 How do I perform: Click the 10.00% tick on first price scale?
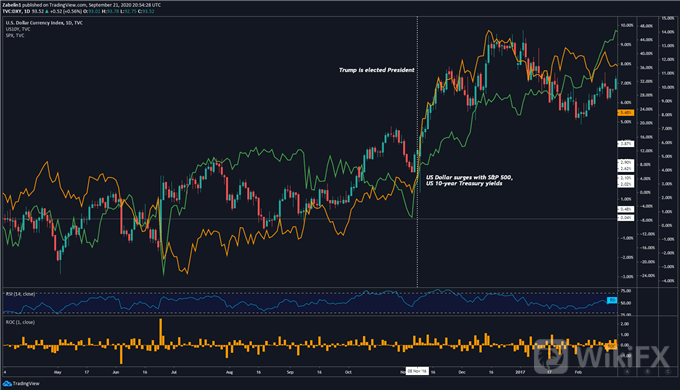(627, 26)
